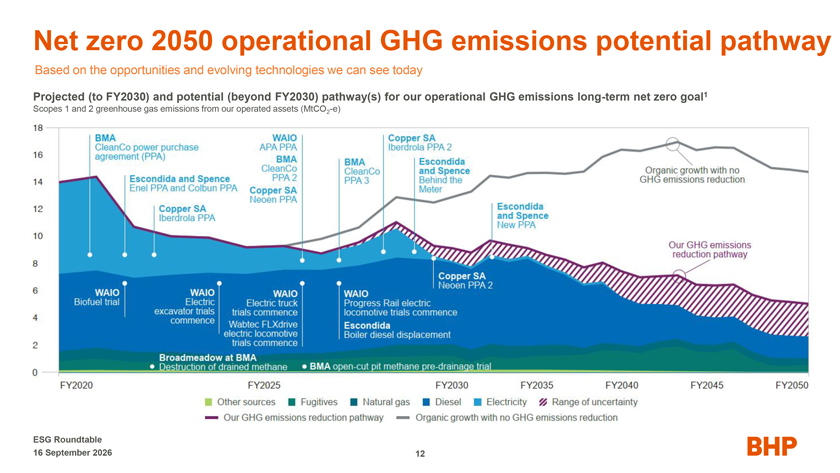Click the orange subtitle 'Based on the opportunities...'
This screenshot has width=840, height=473.
click(229, 70)
